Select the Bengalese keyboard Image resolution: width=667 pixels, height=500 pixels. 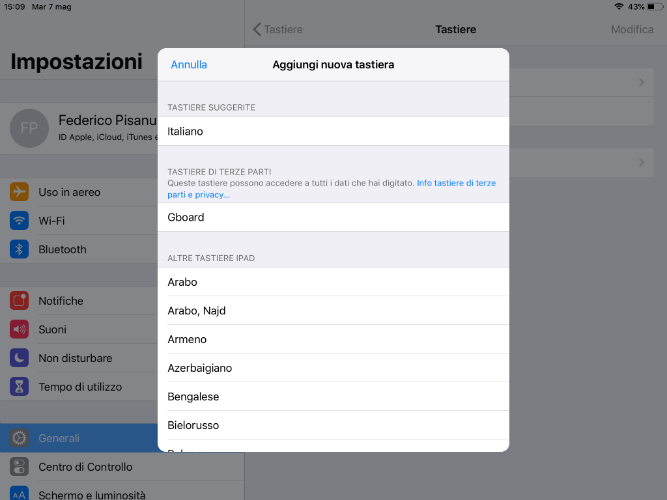pos(333,397)
